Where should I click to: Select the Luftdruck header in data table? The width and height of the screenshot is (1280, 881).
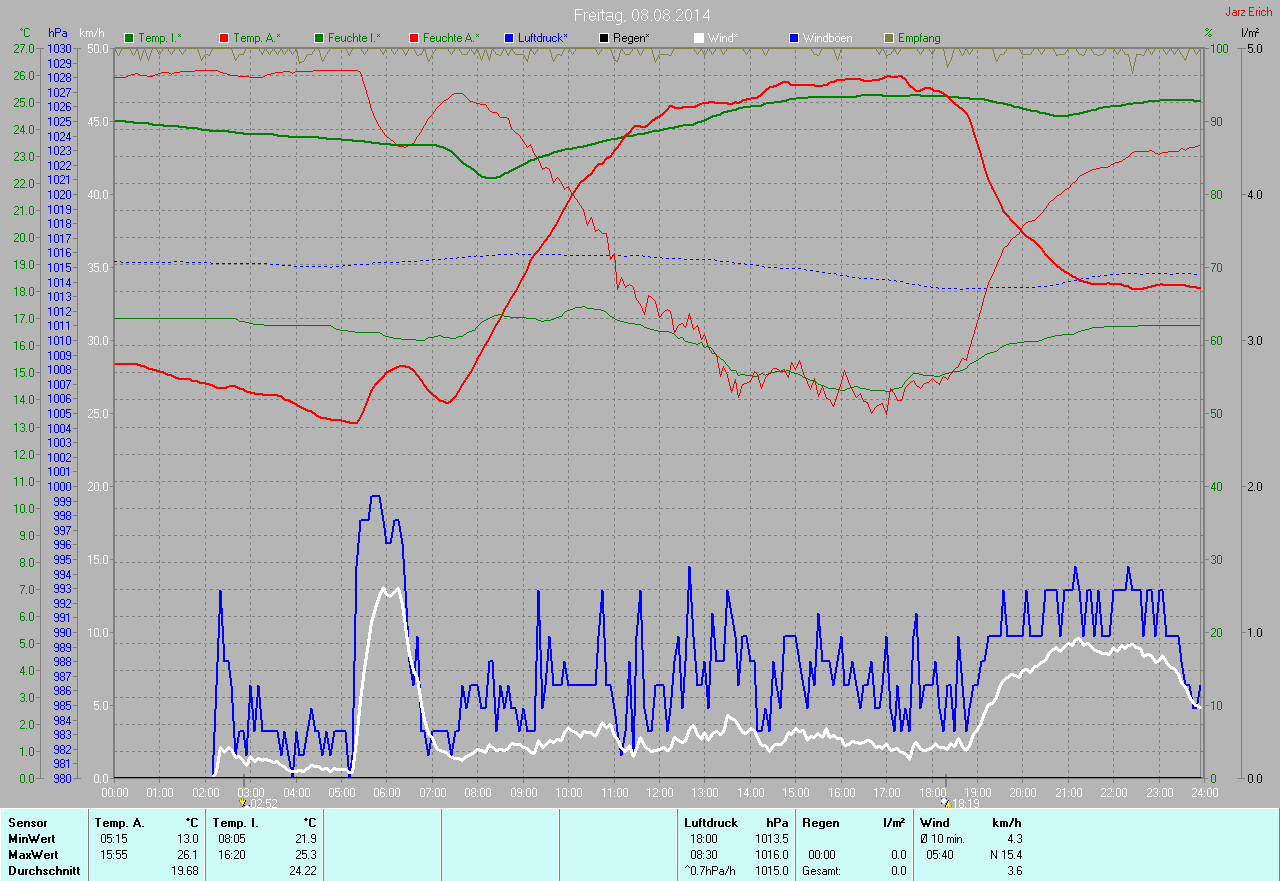(709, 823)
